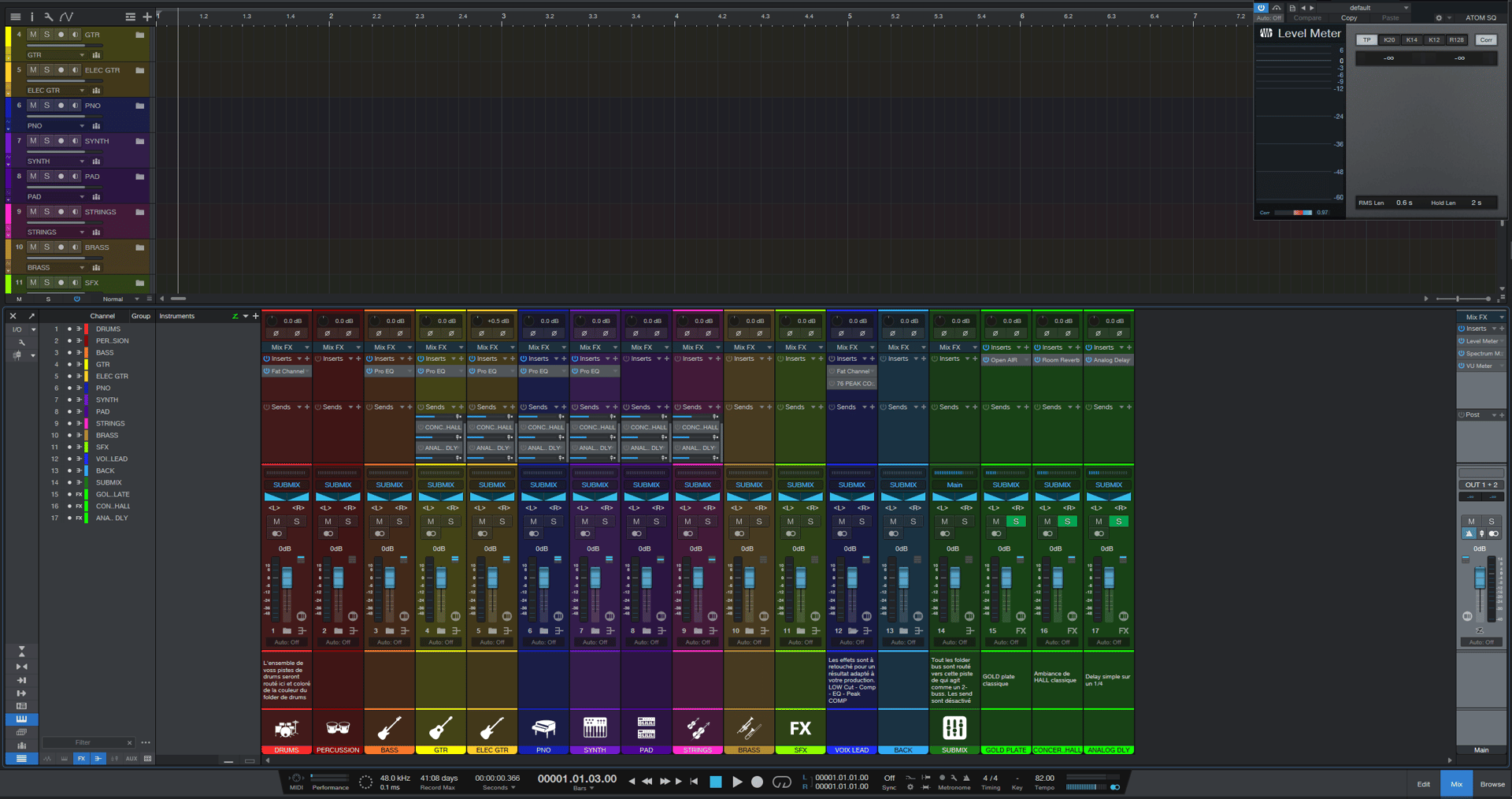Click the SYNTH channel keyboard icon
1512x799 pixels.
coord(595,728)
